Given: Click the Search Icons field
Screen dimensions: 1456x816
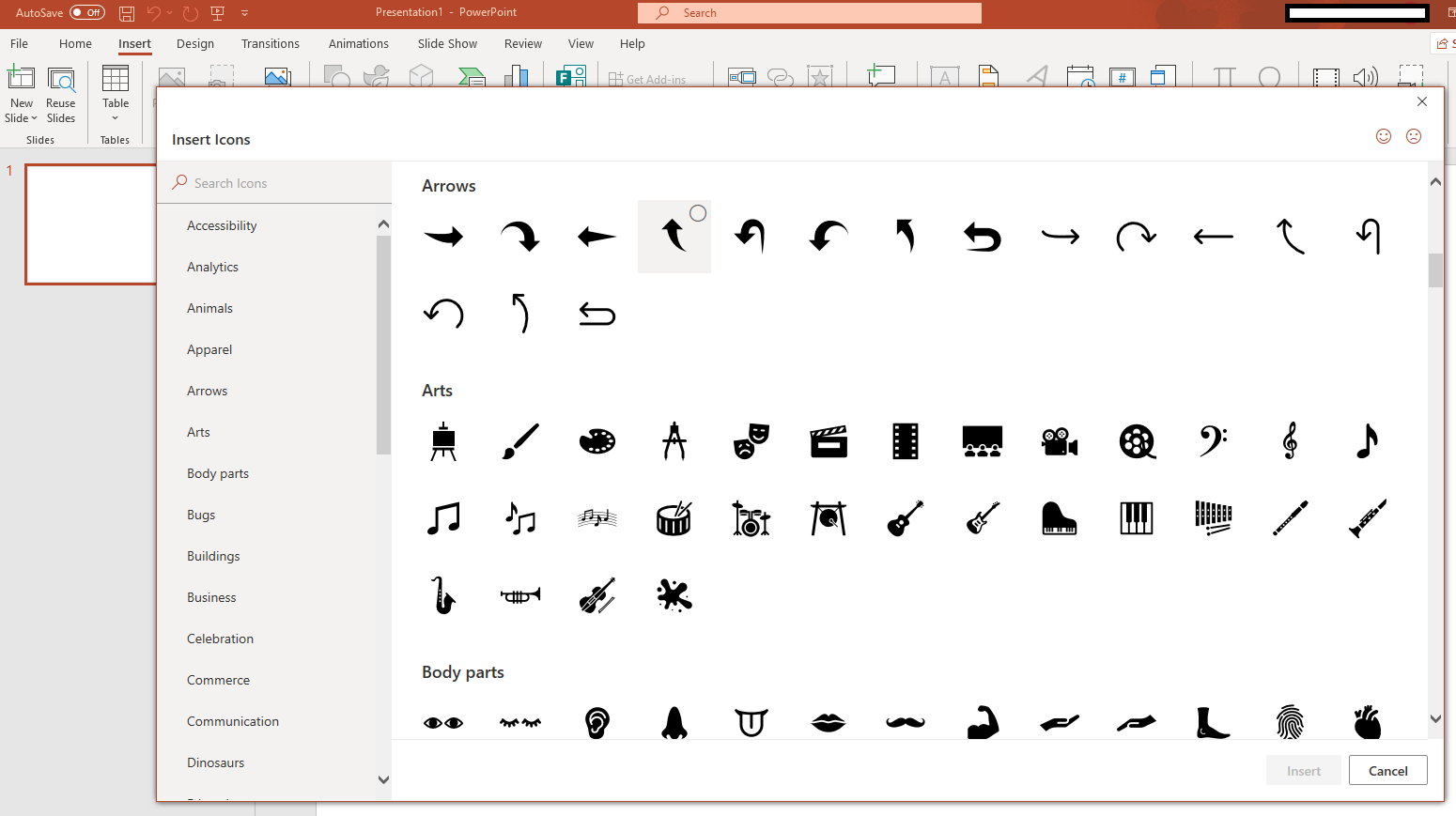Looking at the screenshot, I should click(274, 183).
